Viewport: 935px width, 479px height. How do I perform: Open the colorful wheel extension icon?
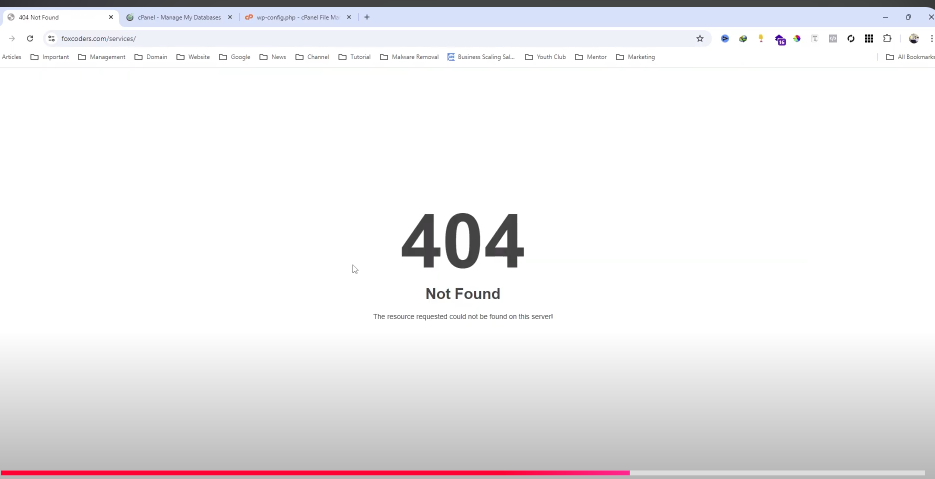[x=797, y=38]
